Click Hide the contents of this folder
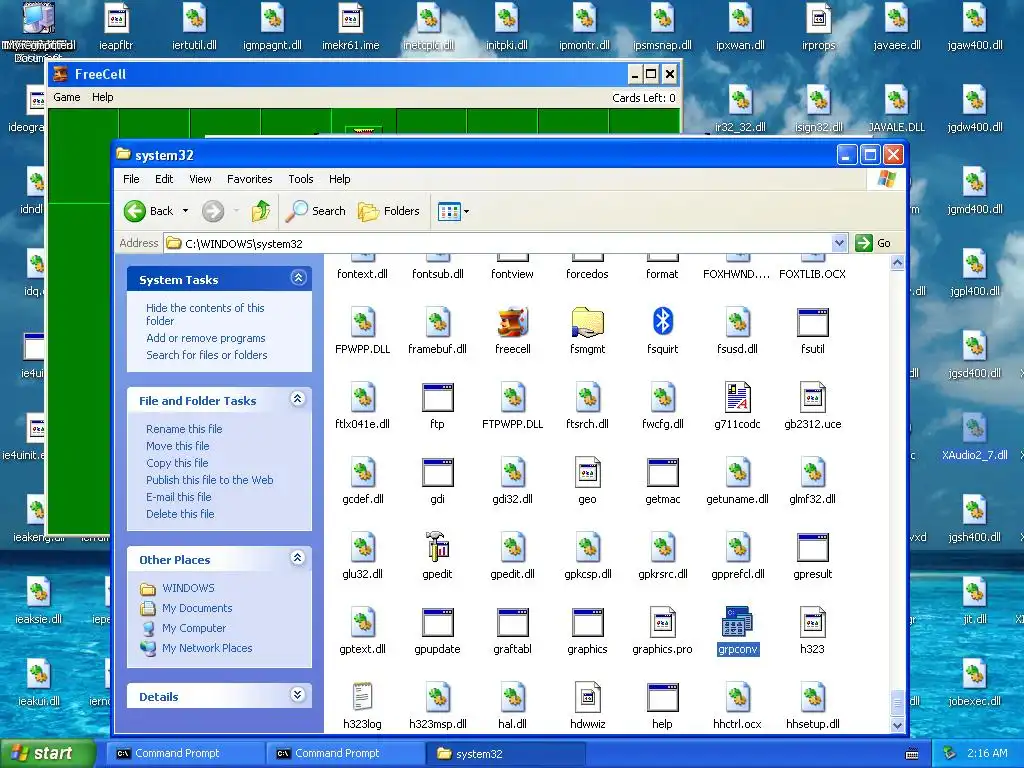The width and height of the screenshot is (1024, 768). tap(205, 314)
